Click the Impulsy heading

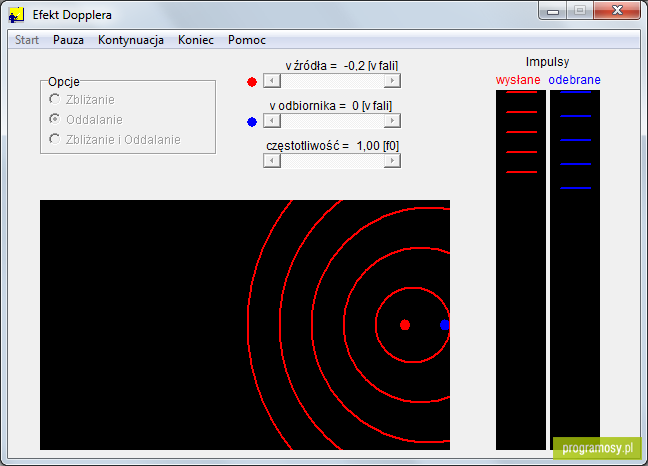pyautogui.click(x=547, y=62)
